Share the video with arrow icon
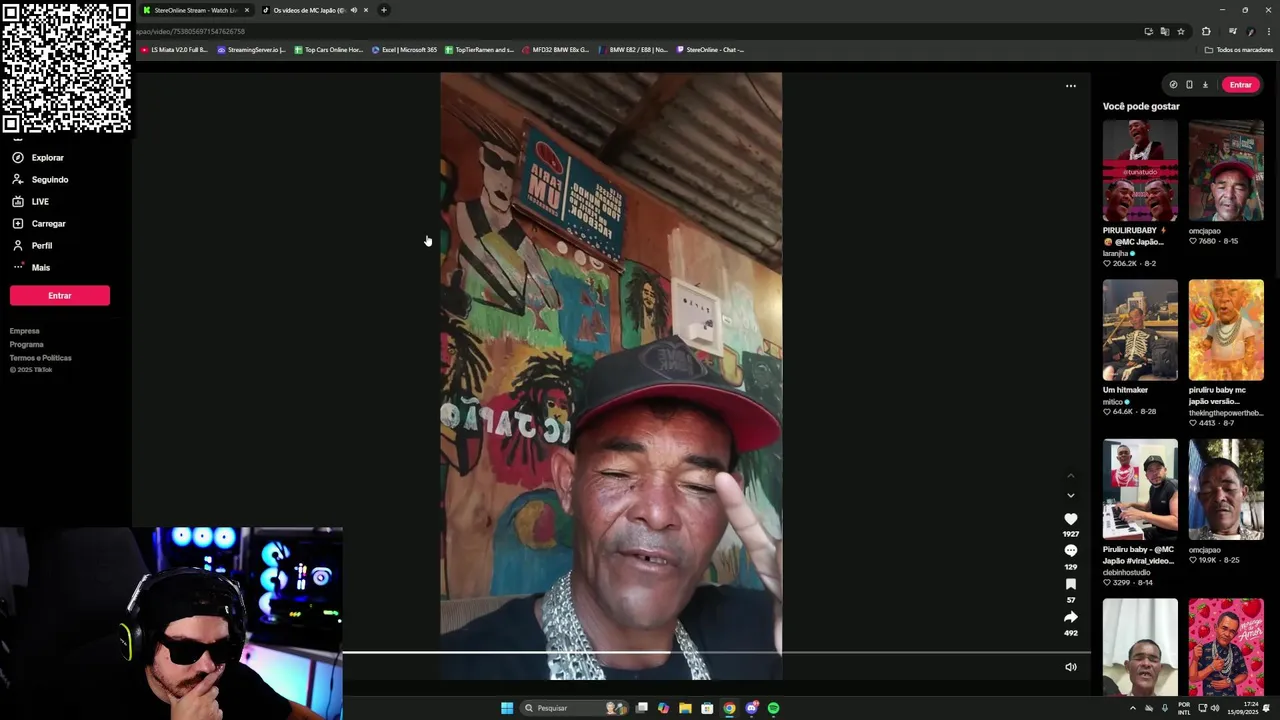The height and width of the screenshot is (720, 1280). (1071, 617)
